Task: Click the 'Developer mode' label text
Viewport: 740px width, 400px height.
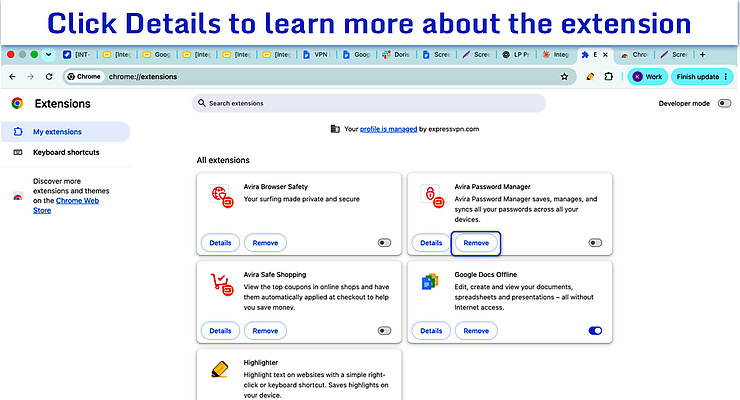Action: click(684, 103)
